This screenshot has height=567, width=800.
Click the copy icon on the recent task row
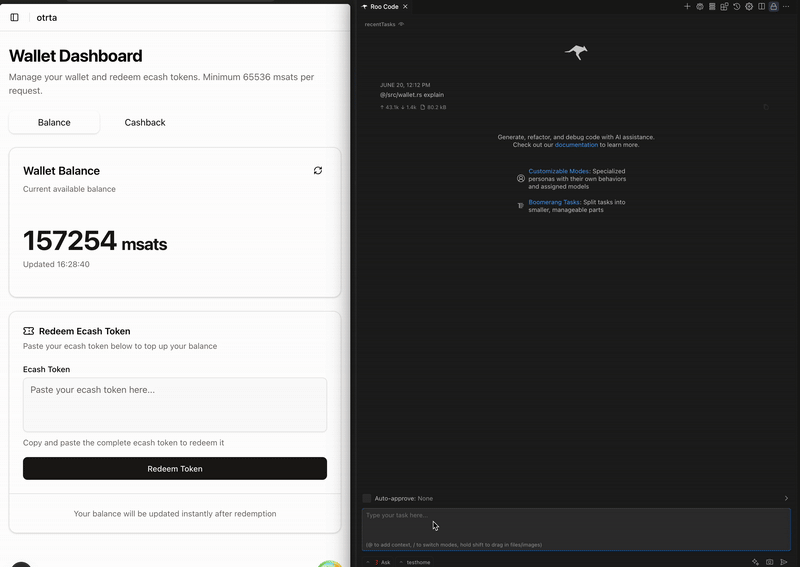[x=766, y=107]
